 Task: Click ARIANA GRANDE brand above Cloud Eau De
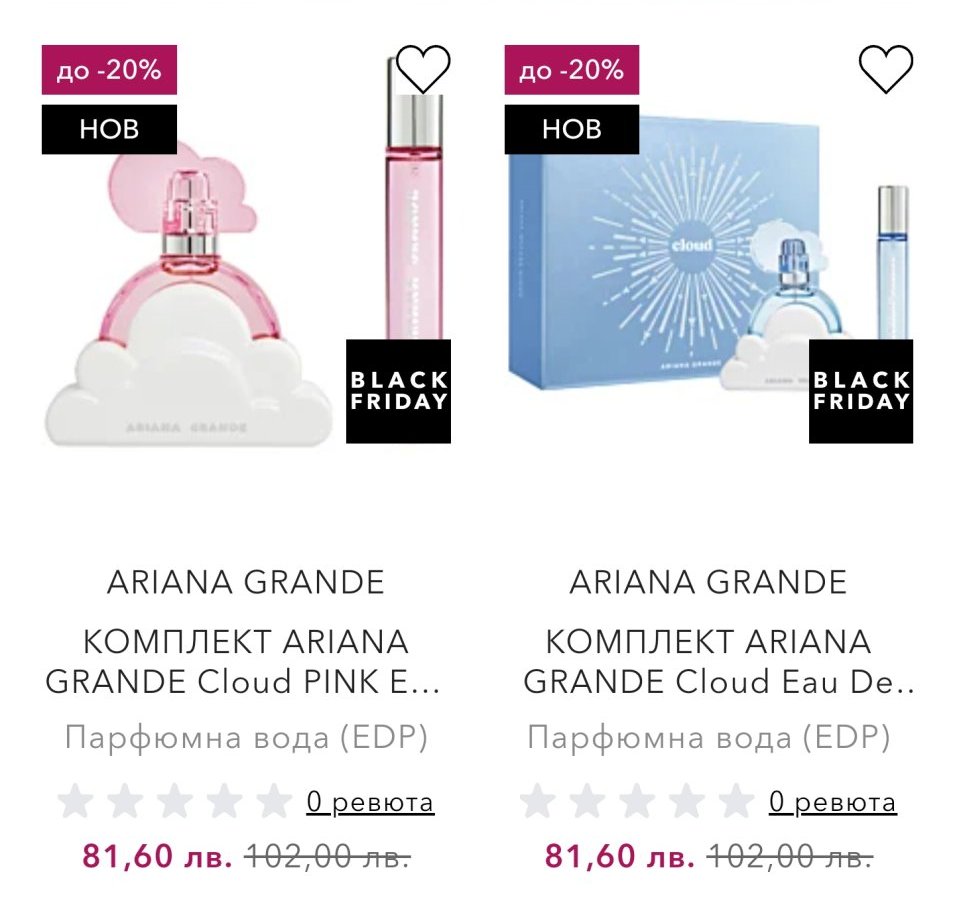(x=708, y=582)
